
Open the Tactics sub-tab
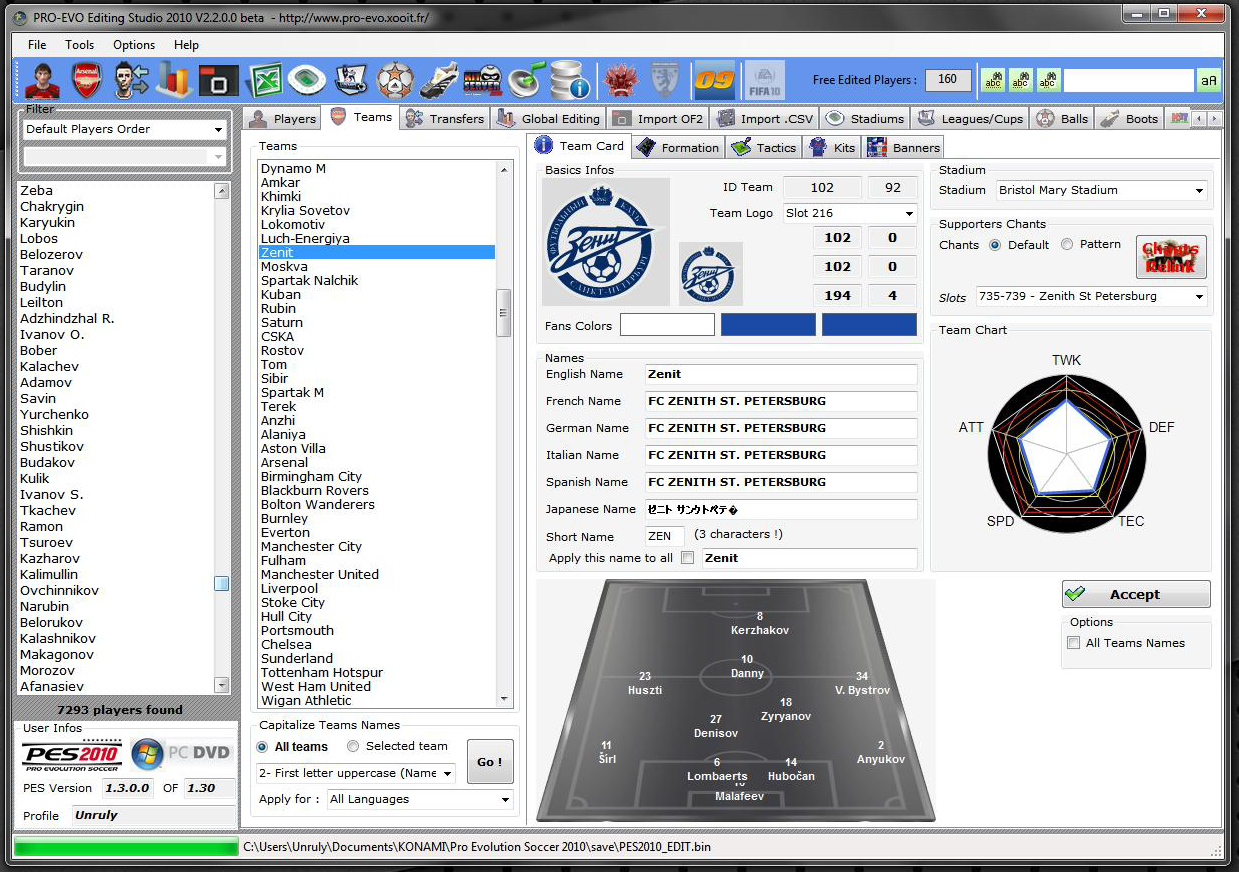[765, 148]
